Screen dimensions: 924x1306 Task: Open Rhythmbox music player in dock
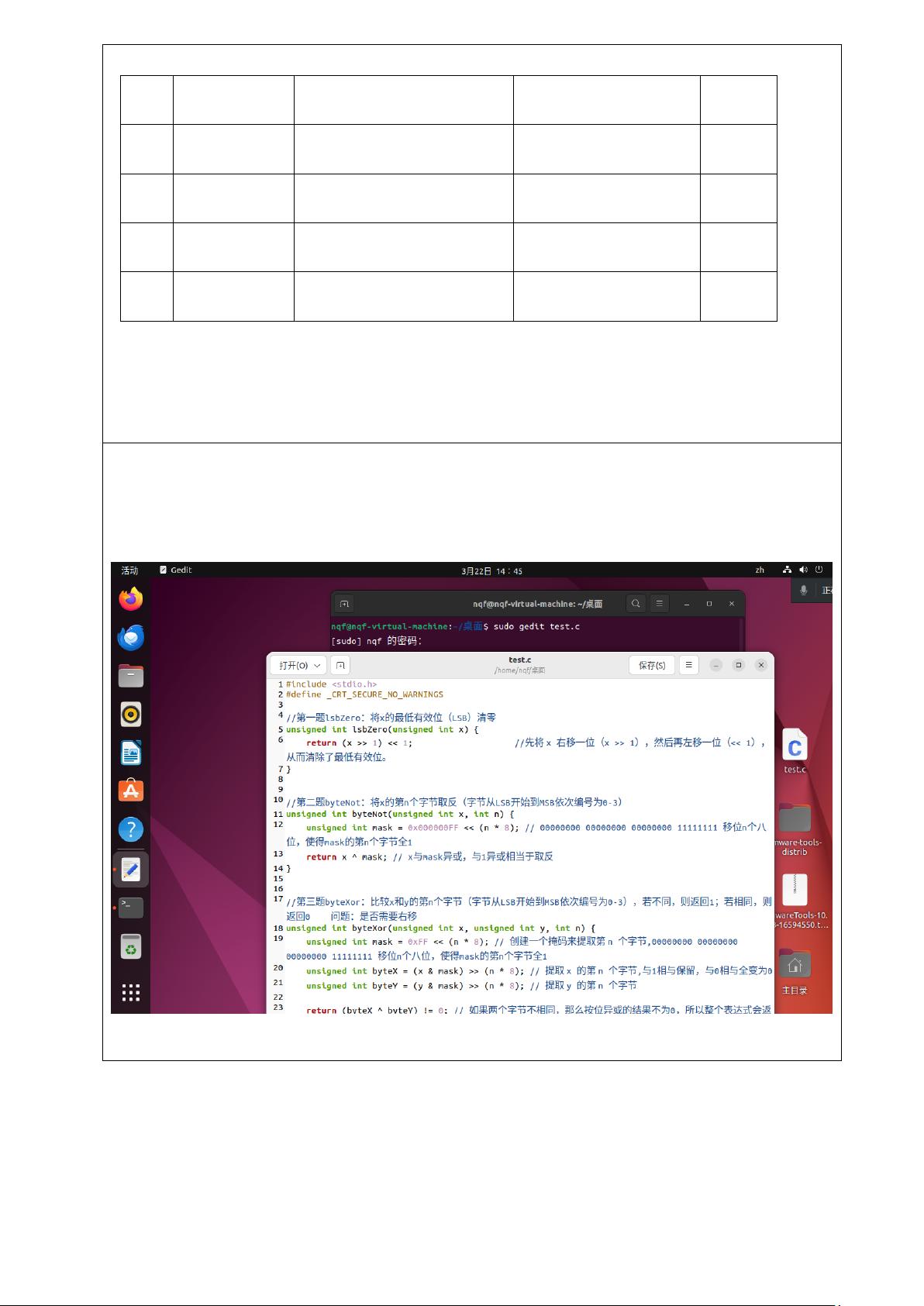tap(131, 714)
